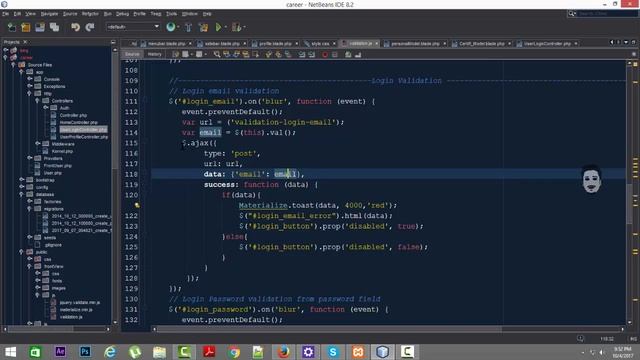This screenshot has height=360, width=640.
Task: Click the Redo toolbar icon
Action: (x=90, y=27)
